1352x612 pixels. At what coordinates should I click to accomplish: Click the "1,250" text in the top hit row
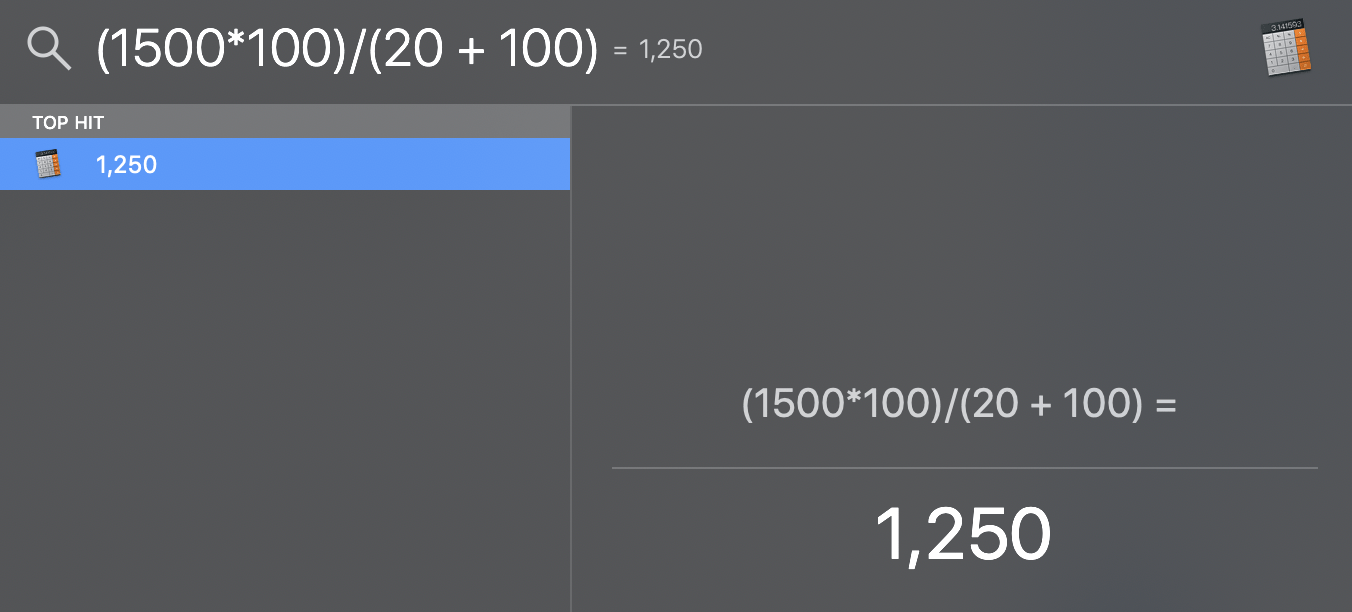(x=126, y=165)
